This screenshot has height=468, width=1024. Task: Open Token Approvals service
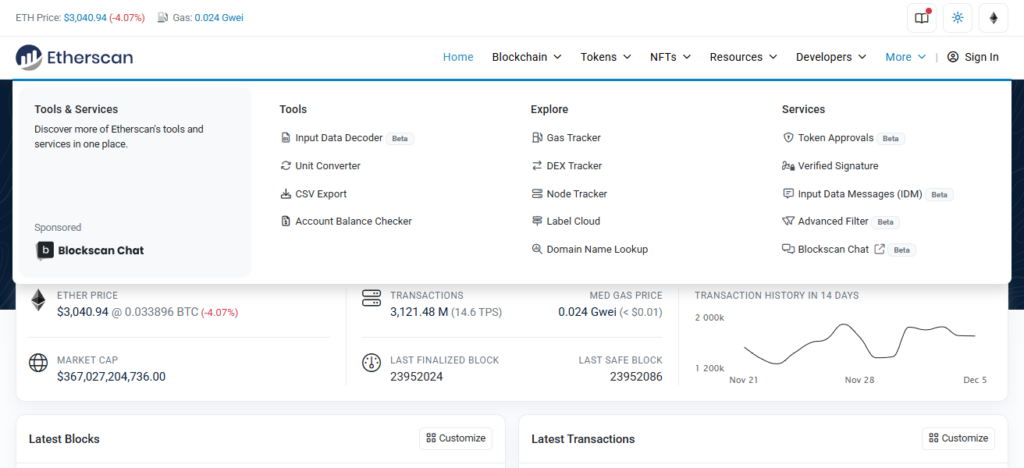click(x=835, y=138)
